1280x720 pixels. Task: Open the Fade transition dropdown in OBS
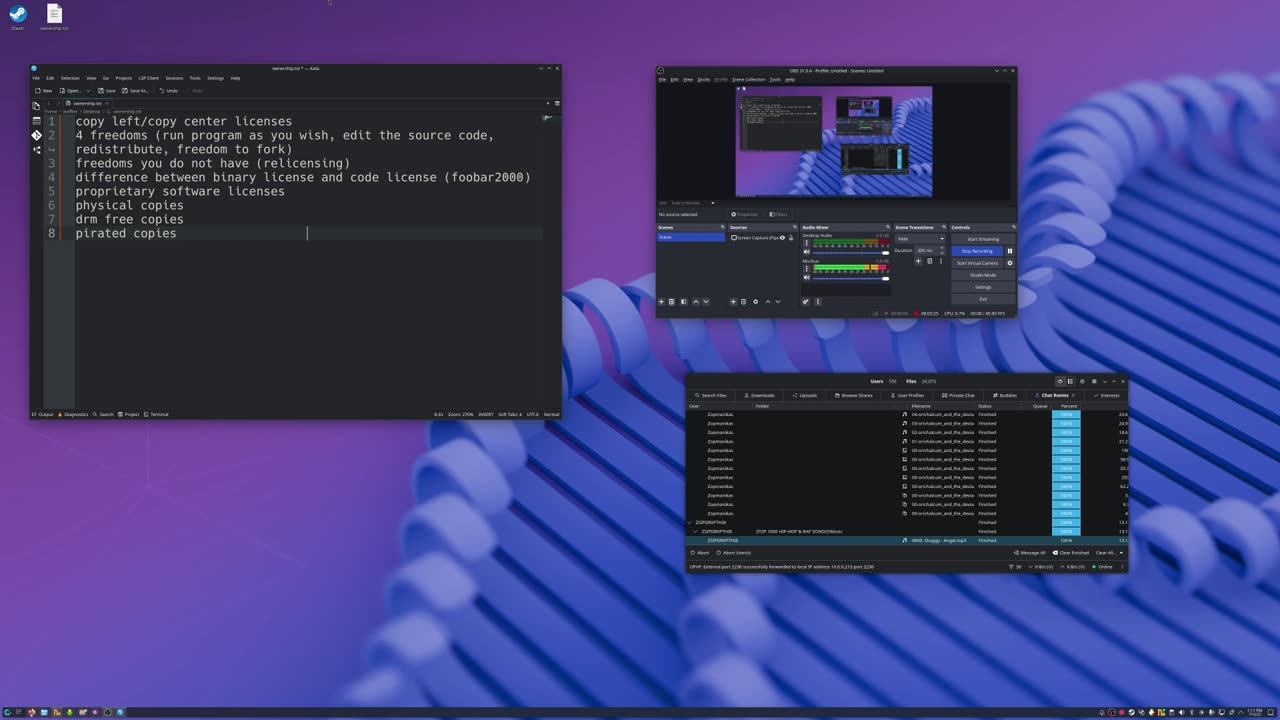[919, 239]
